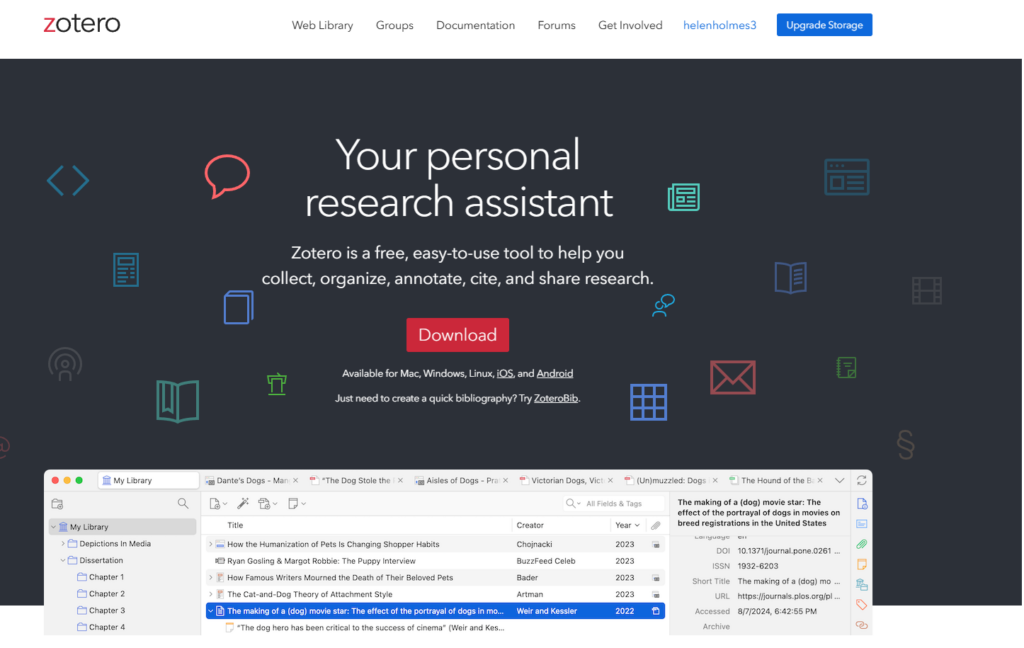This screenshot has height=648, width=1024.
Task: Click the Upgrade Storage button
Action: tap(824, 25)
